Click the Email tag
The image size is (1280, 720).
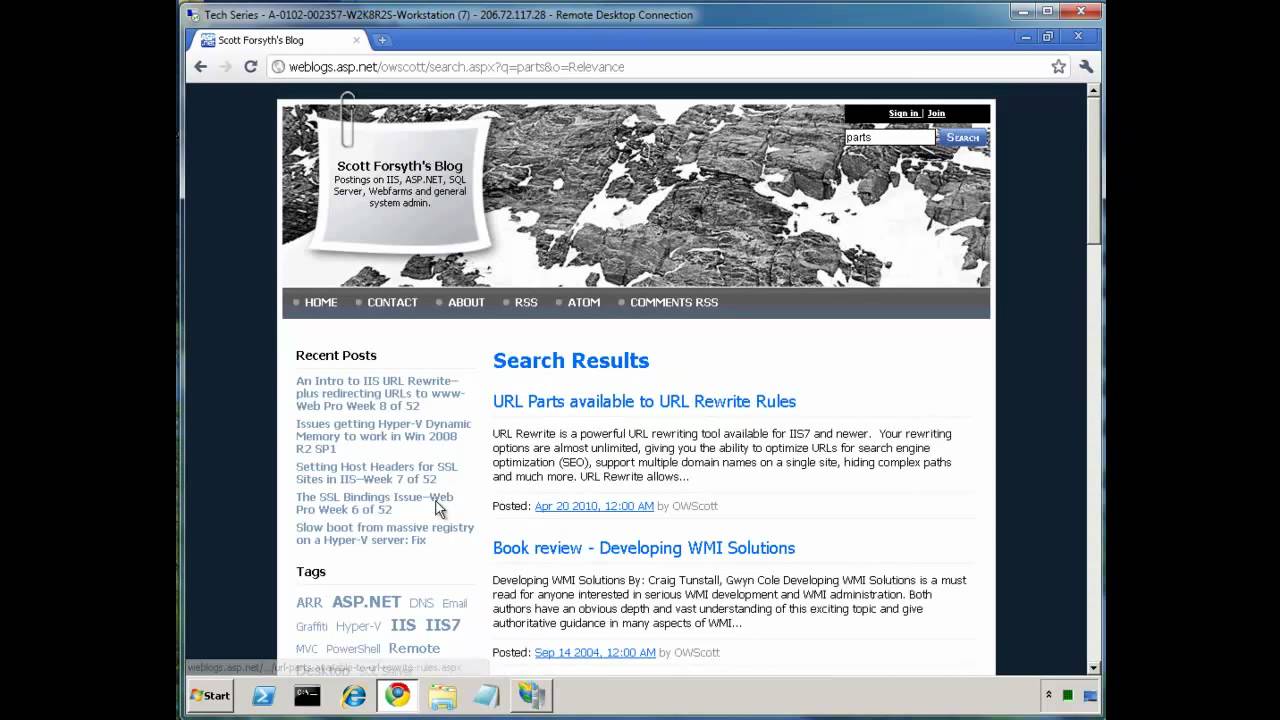(x=454, y=603)
